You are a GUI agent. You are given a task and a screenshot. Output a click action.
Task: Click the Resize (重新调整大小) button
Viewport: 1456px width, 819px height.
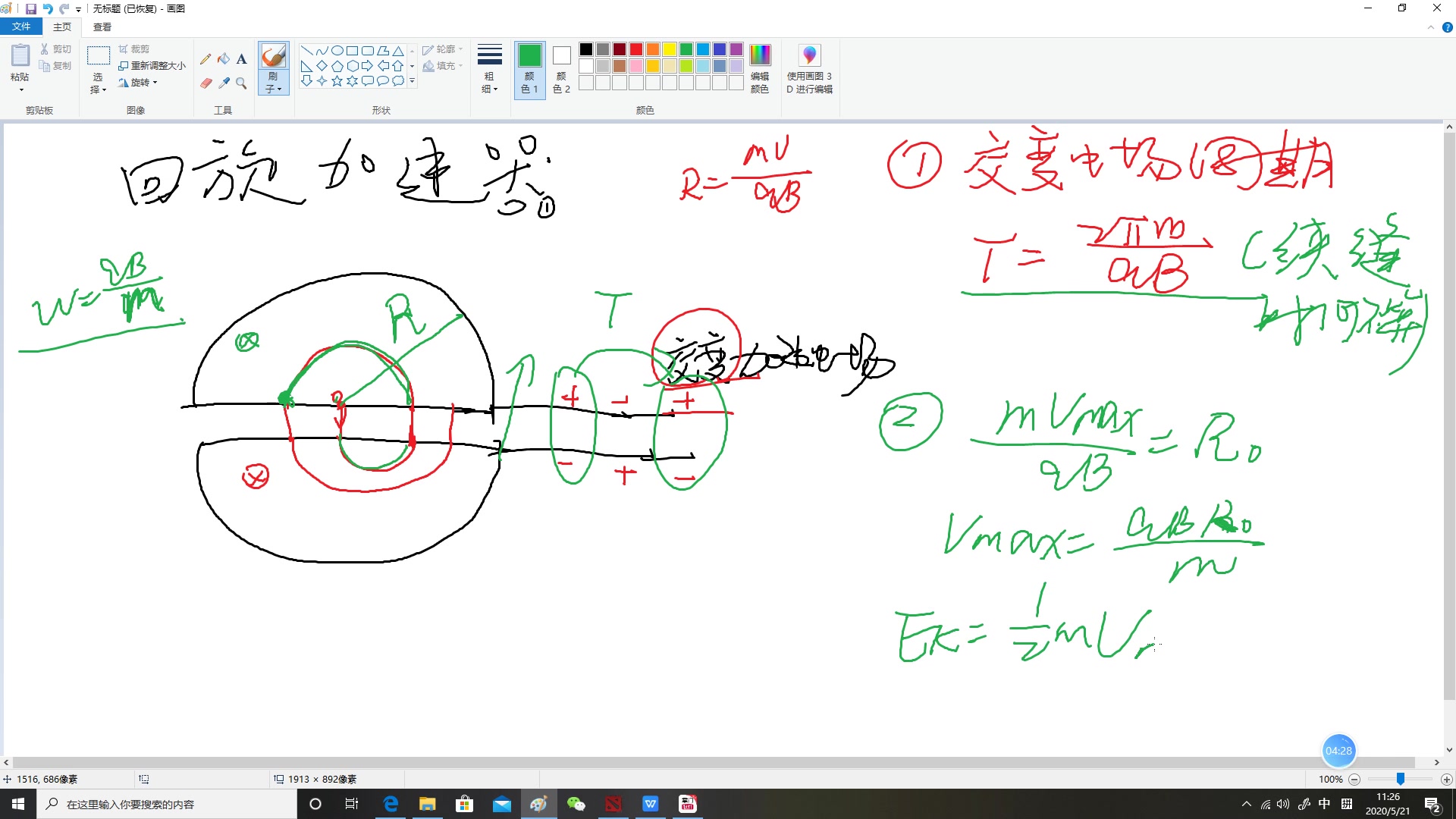click(x=153, y=65)
